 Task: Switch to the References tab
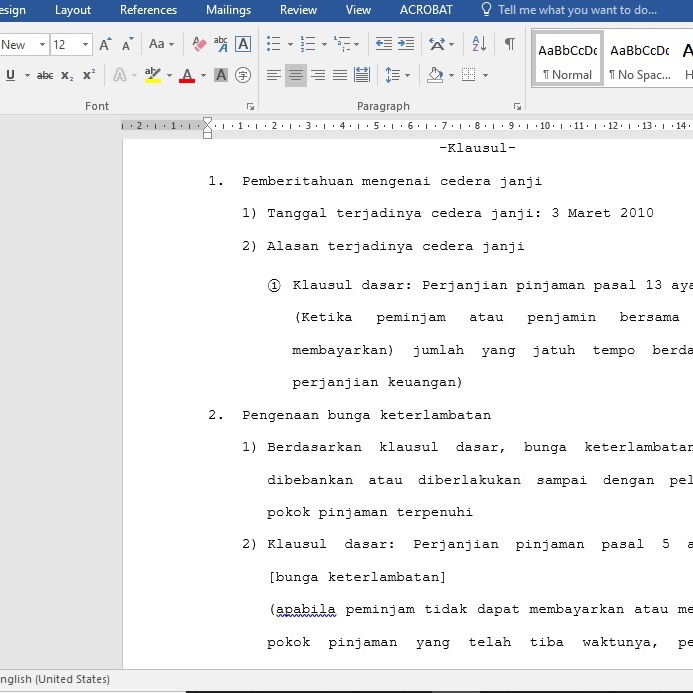click(x=148, y=10)
